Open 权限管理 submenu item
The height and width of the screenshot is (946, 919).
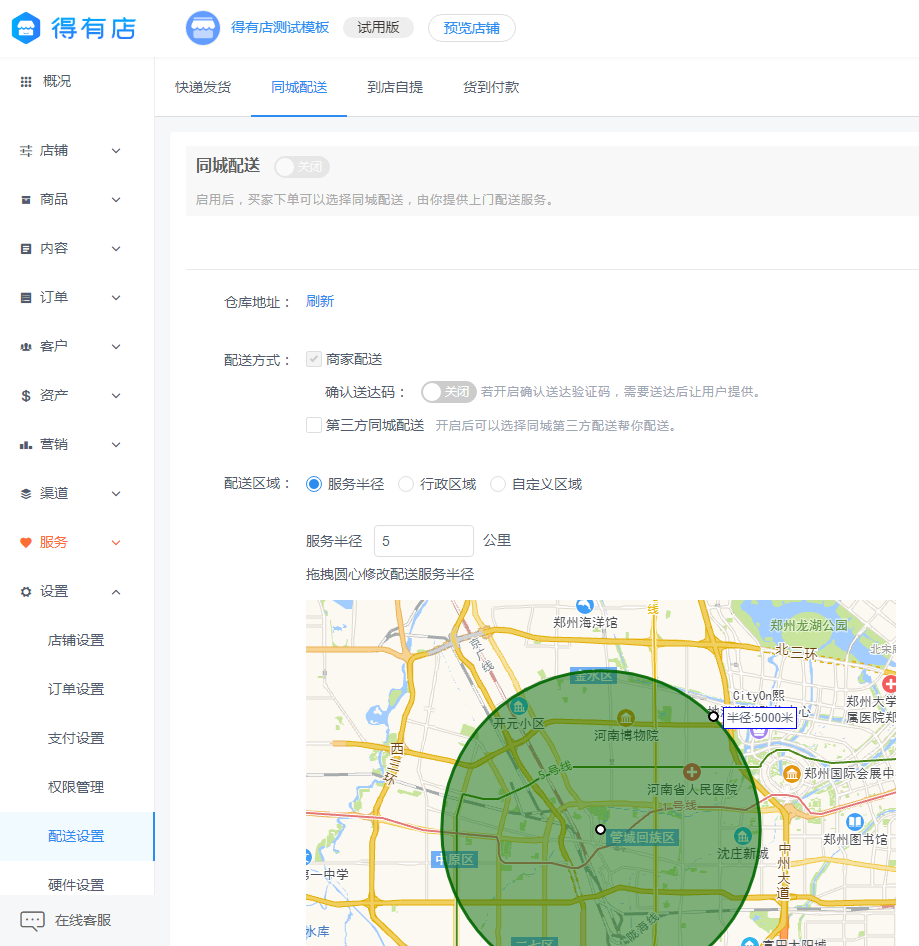pos(76,787)
